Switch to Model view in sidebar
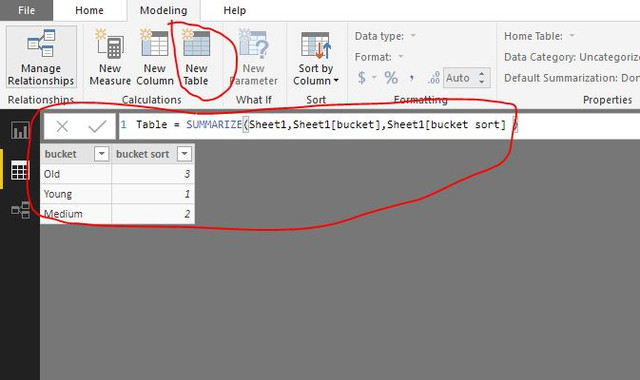 [x=20, y=210]
